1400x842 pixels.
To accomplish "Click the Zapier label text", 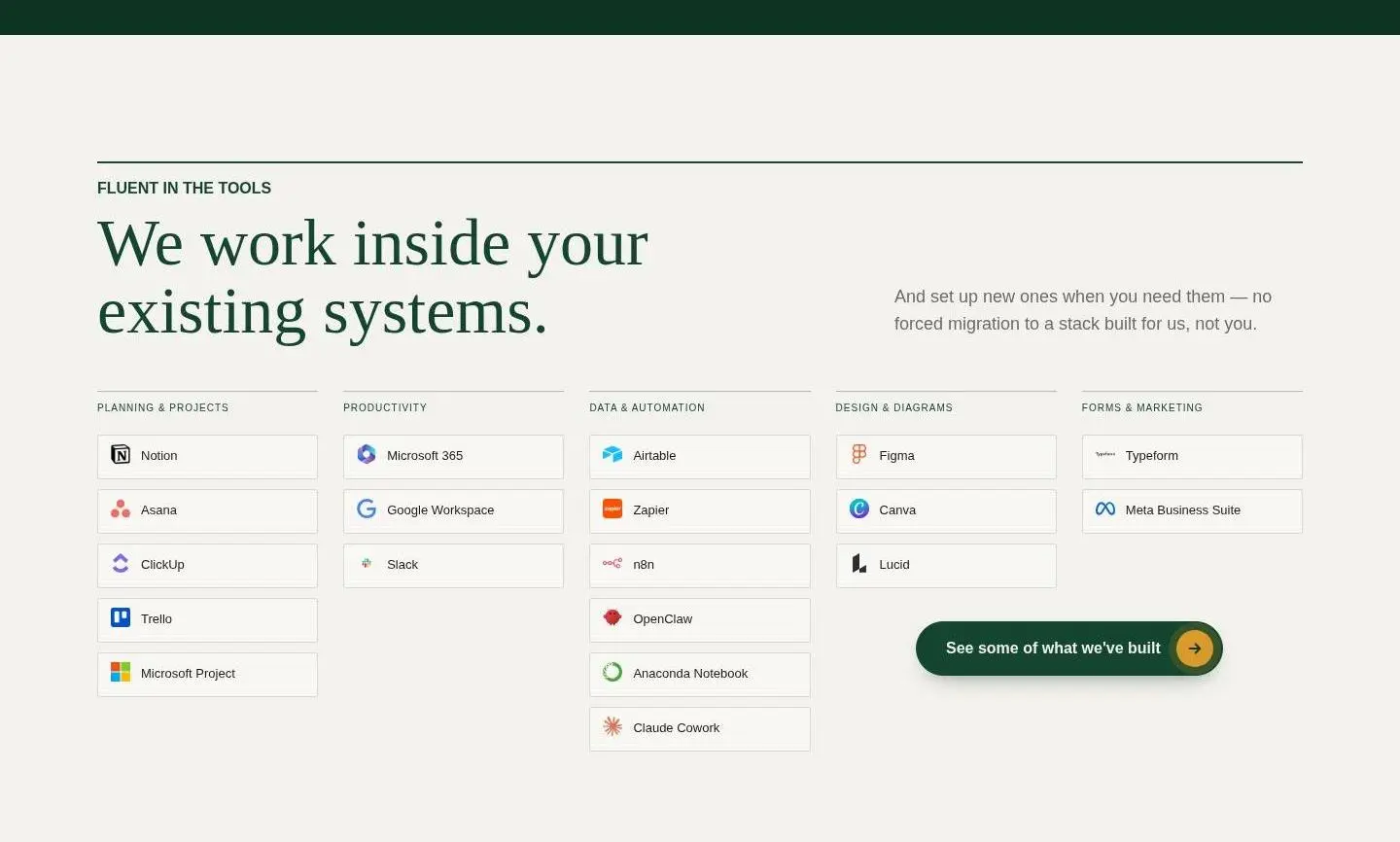I will [x=651, y=509].
